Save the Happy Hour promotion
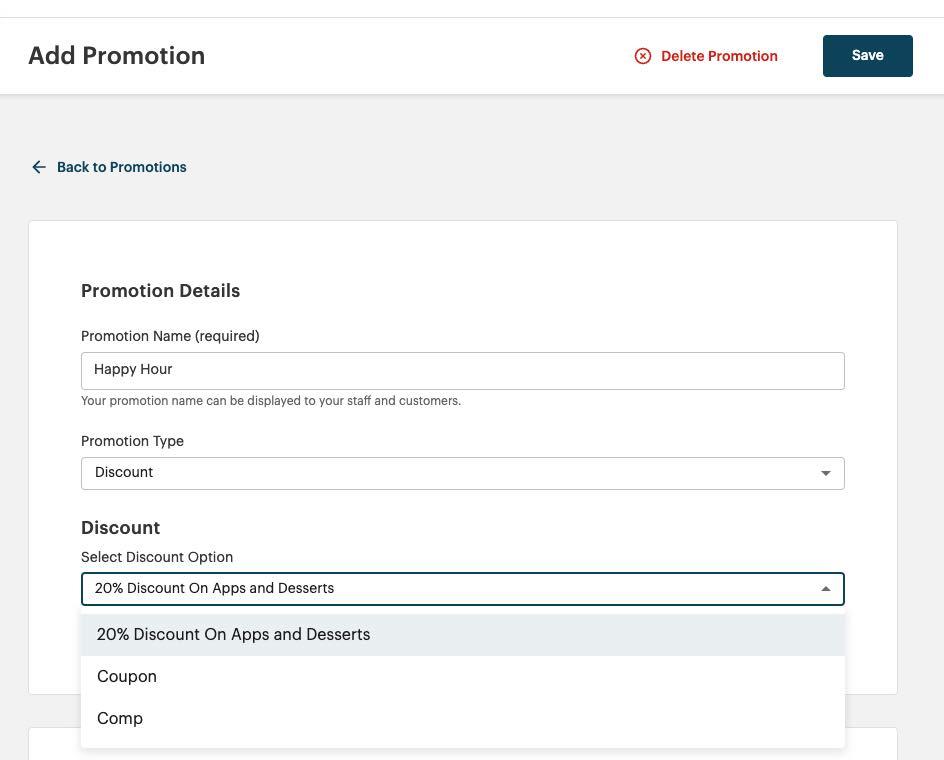 (866, 55)
